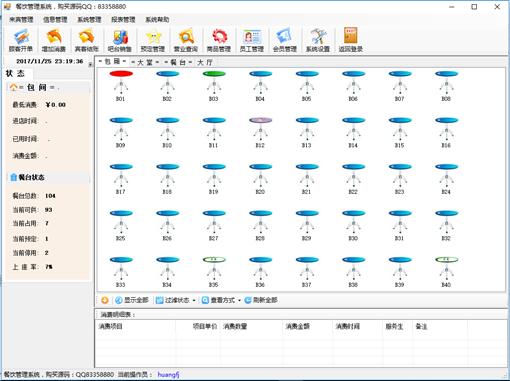This screenshot has width=510, height=381.
Task: Select the red occupied table B01
Action: coord(121,85)
